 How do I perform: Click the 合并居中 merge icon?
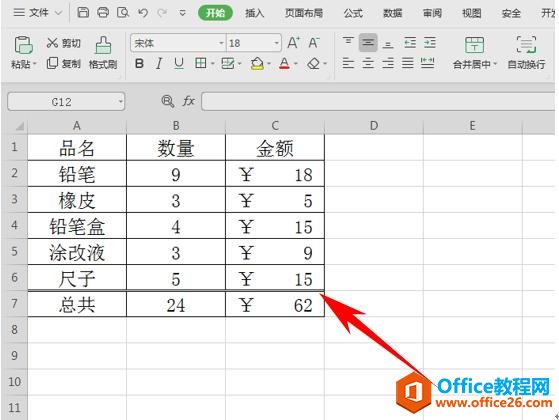click(475, 45)
